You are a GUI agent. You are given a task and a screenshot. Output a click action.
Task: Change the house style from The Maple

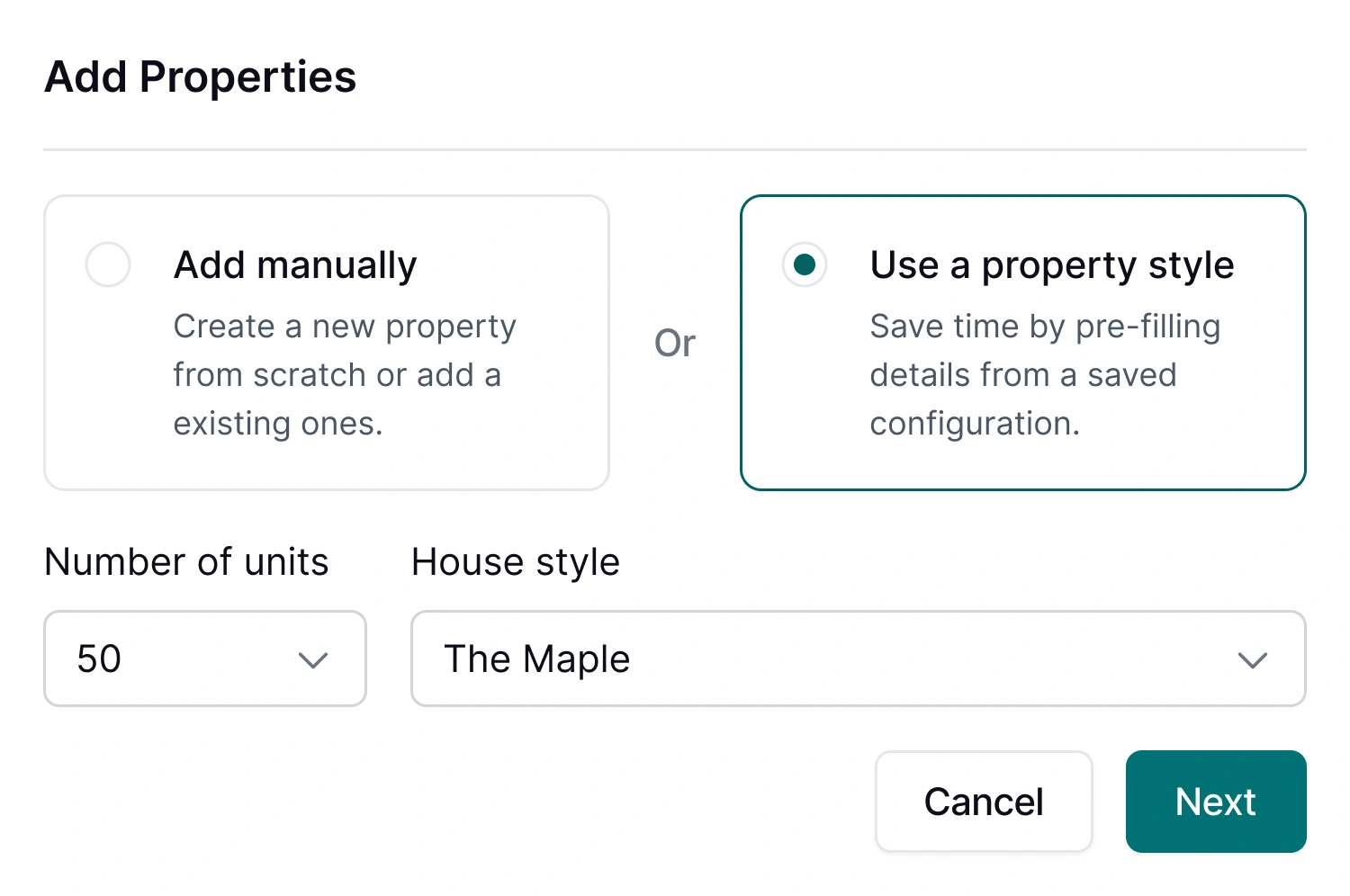[858, 659]
